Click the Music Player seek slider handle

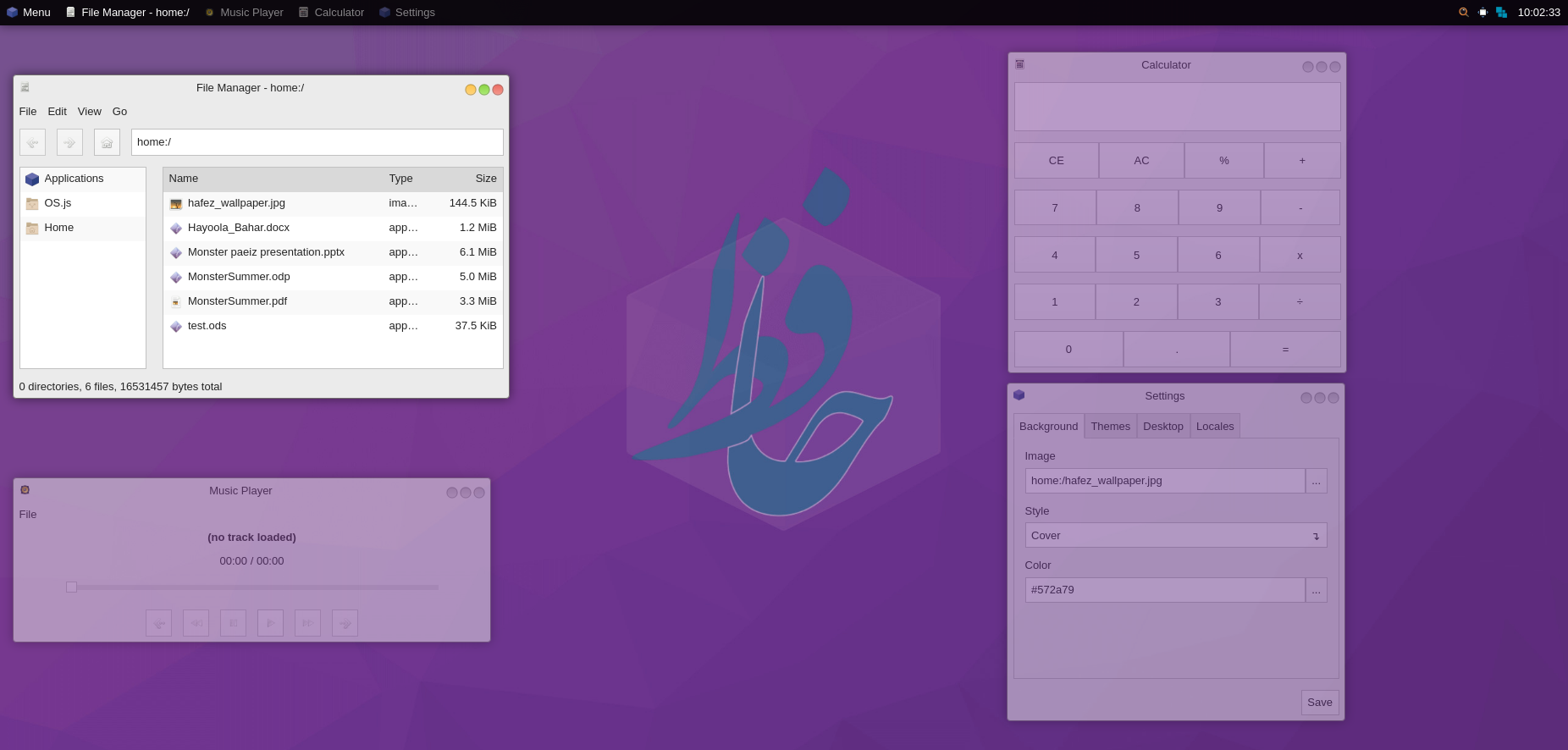click(x=72, y=587)
